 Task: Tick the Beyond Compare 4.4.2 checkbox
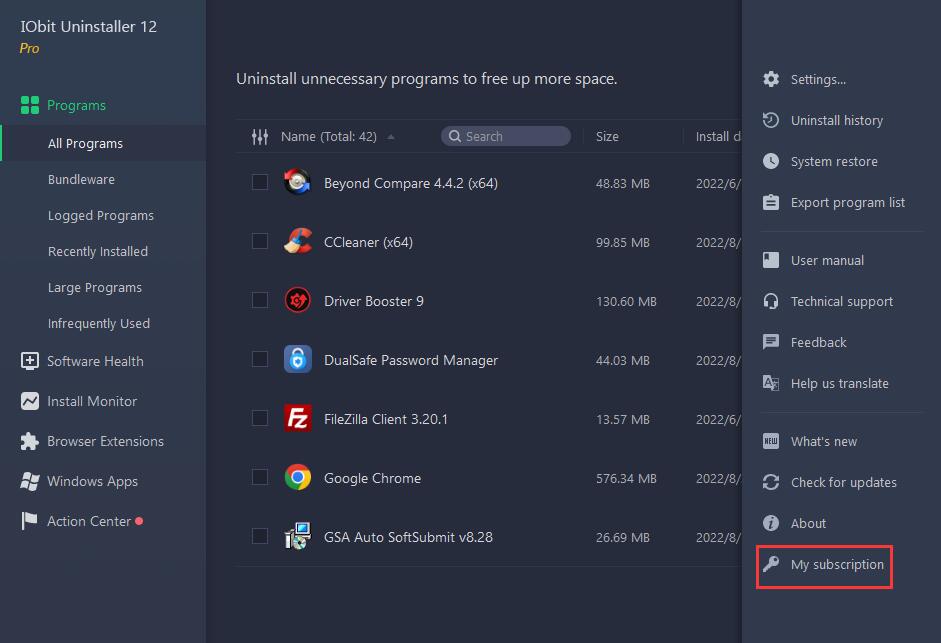[260, 182]
